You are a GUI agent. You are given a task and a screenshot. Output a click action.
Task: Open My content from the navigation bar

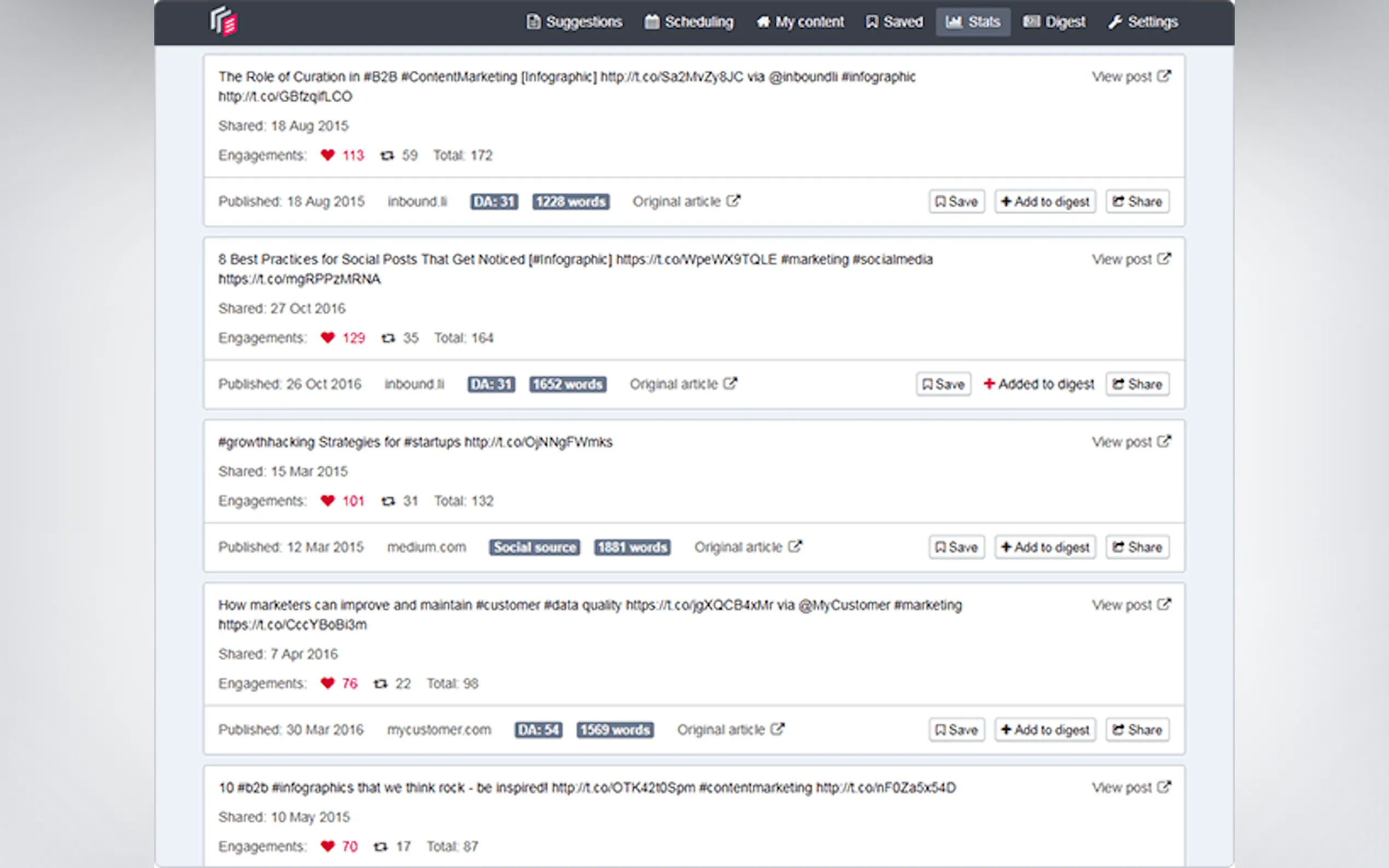[x=800, y=22]
